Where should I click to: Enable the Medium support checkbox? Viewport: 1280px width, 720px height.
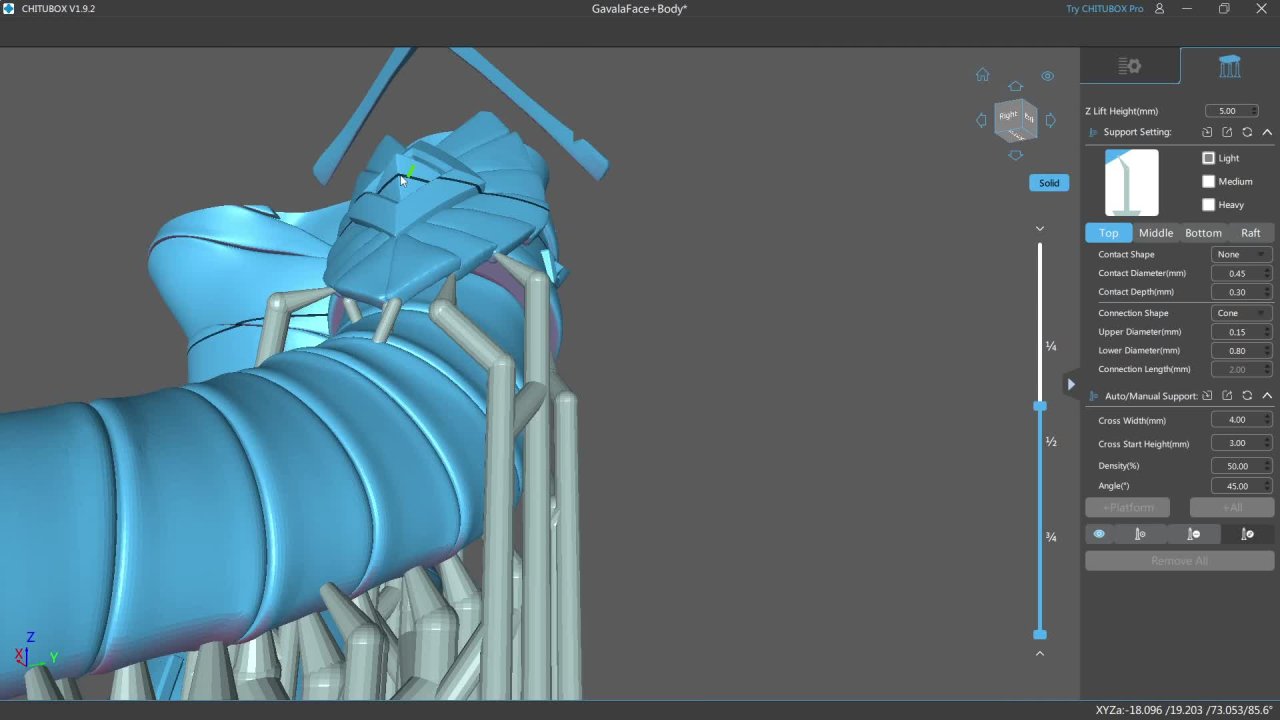coord(1208,181)
